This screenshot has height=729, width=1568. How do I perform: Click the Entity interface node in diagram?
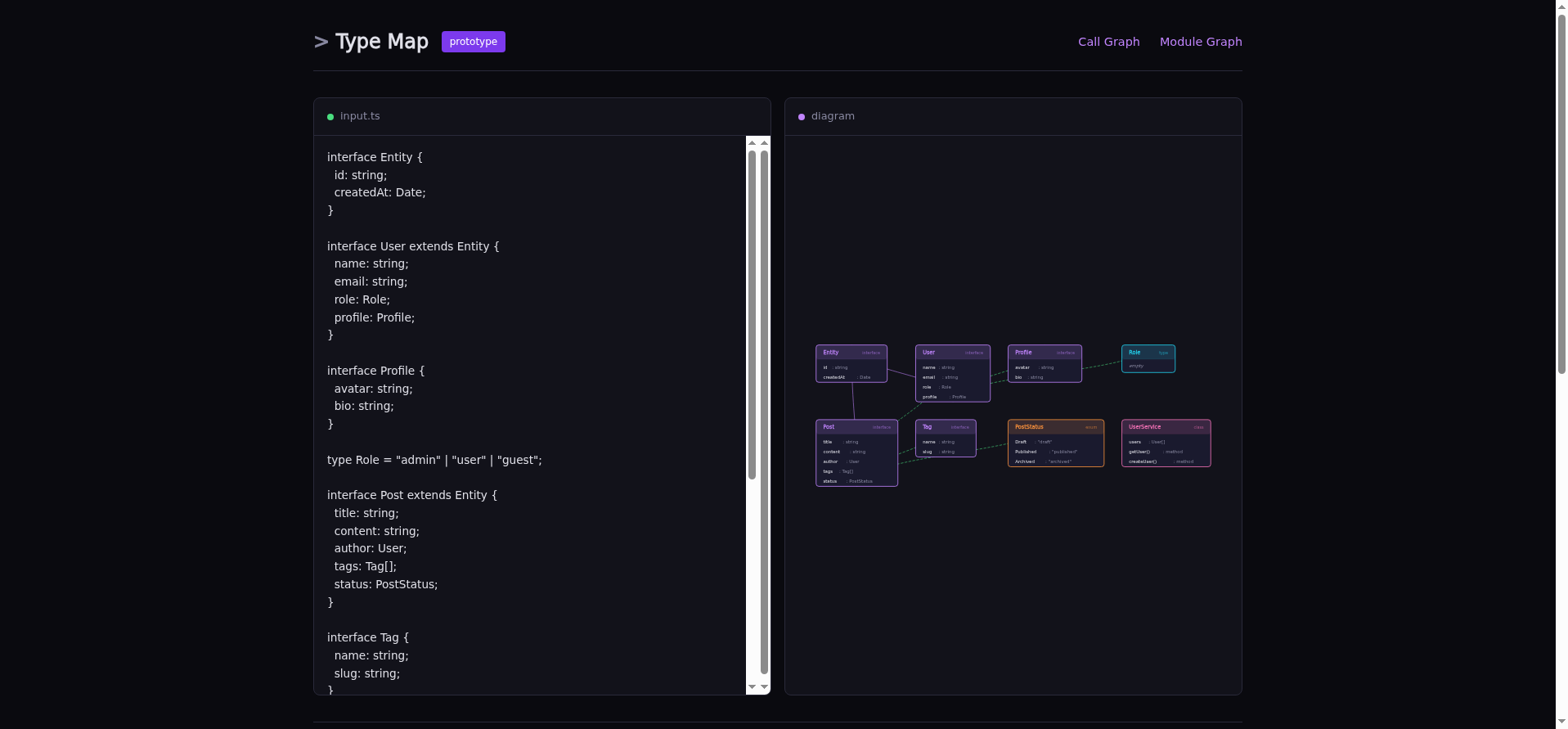coord(851,363)
